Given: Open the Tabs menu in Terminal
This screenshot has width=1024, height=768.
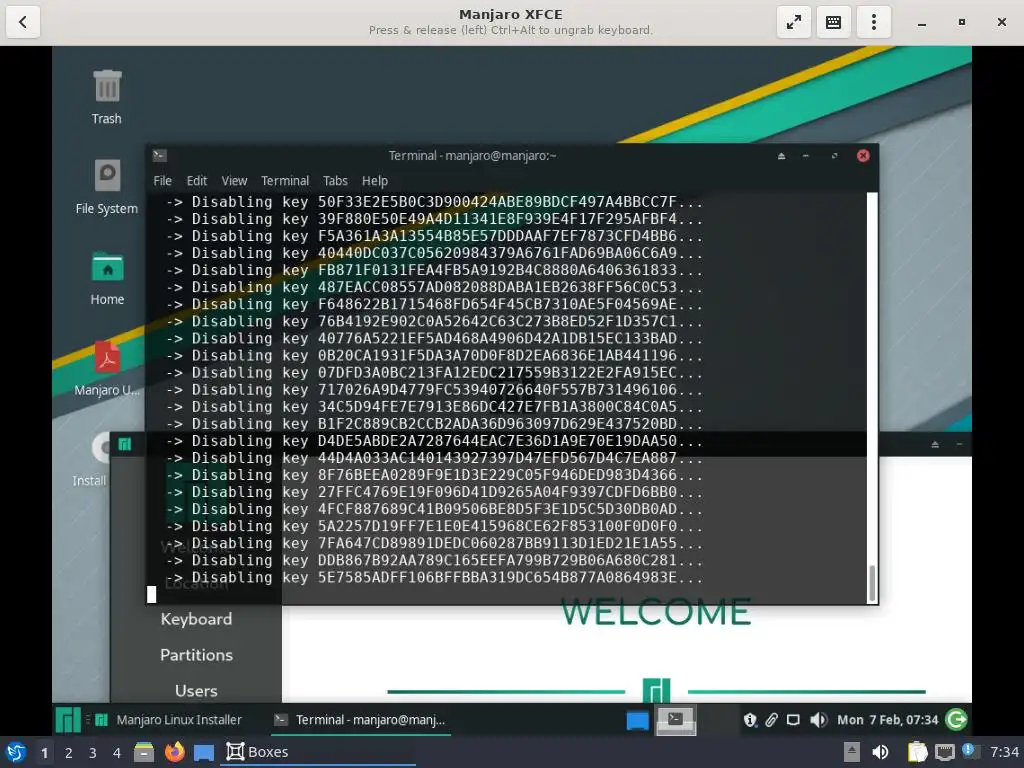Looking at the screenshot, I should (335, 181).
